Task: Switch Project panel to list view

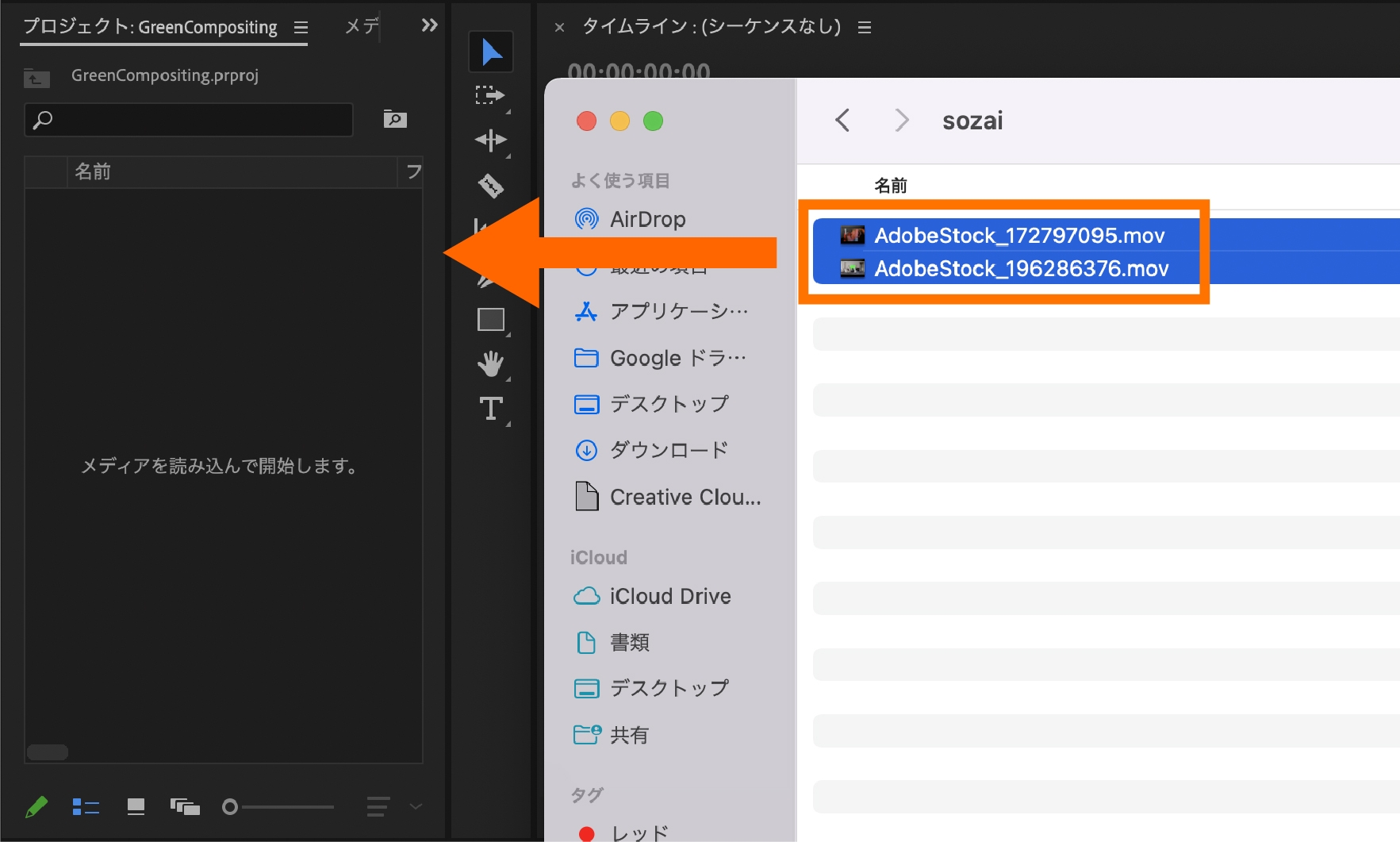Action: click(x=86, y=807)
